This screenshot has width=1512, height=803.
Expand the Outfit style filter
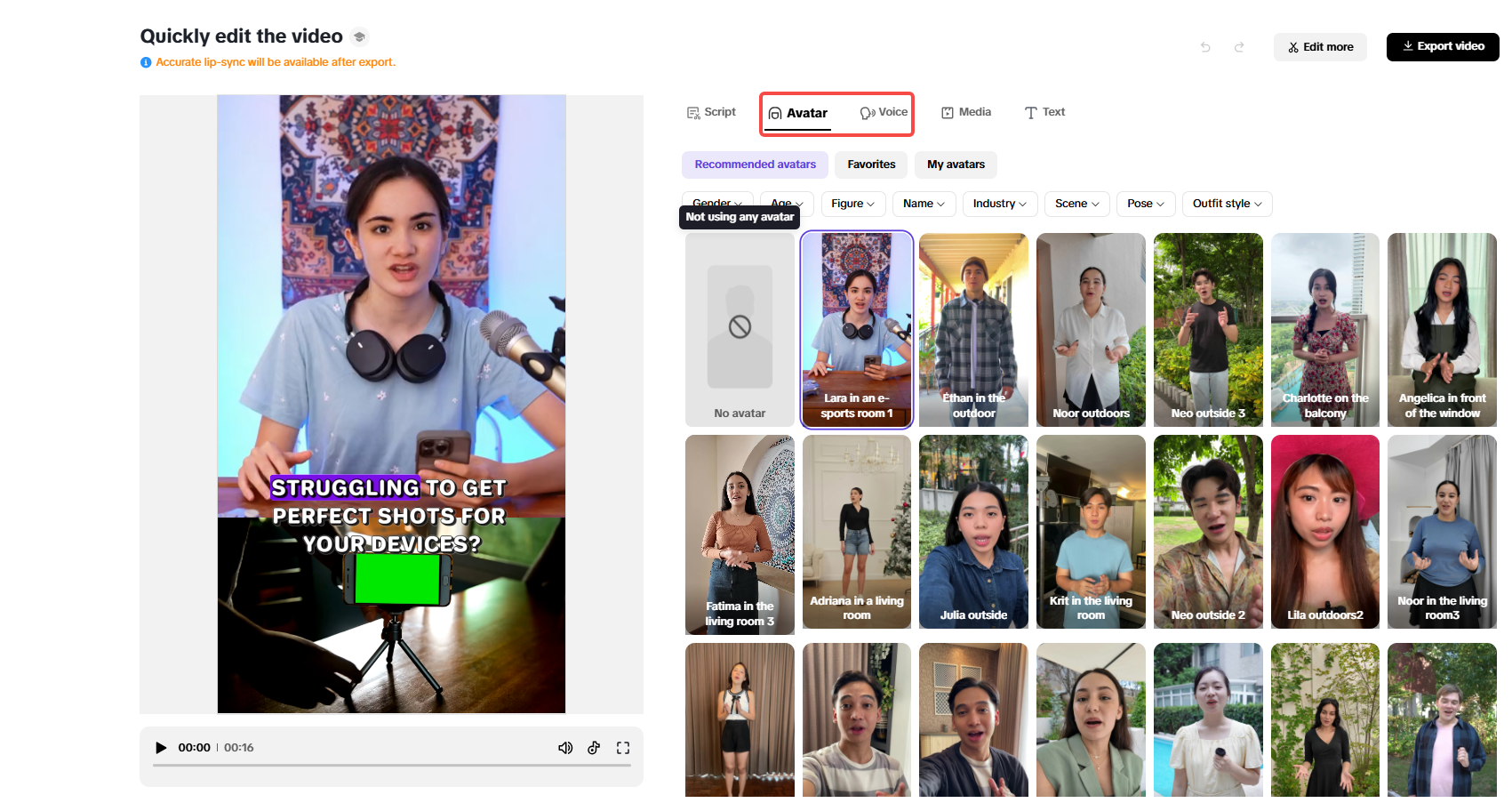[1227, 204]
